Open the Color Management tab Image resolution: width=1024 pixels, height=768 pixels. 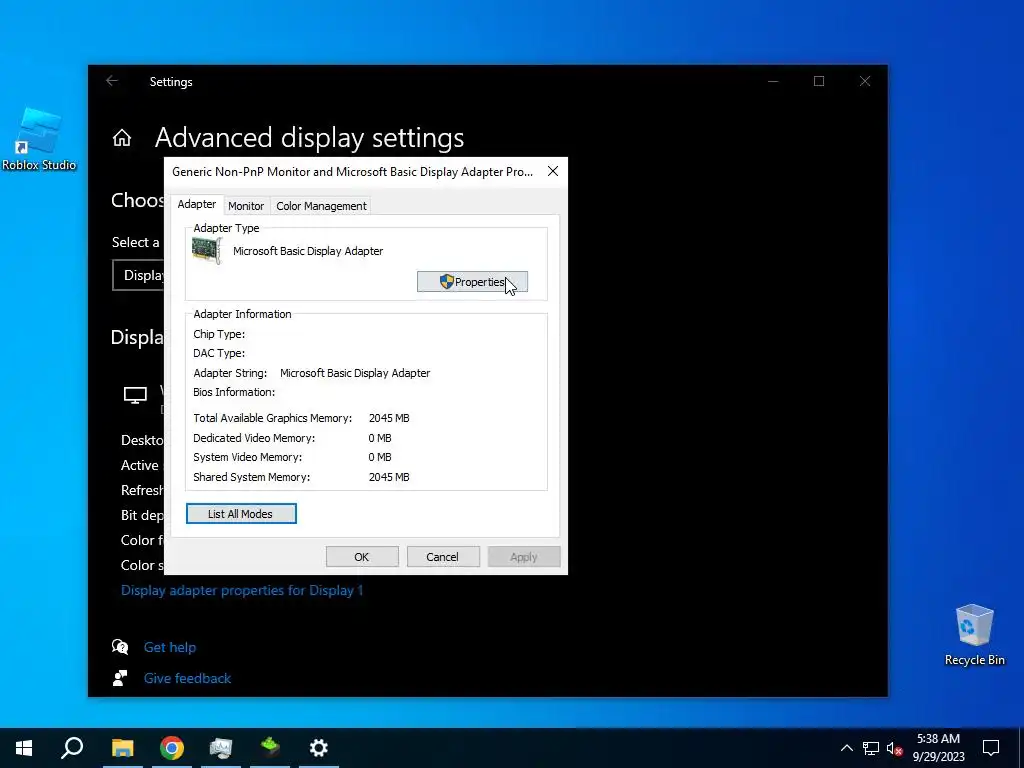[x=321, y=206]
